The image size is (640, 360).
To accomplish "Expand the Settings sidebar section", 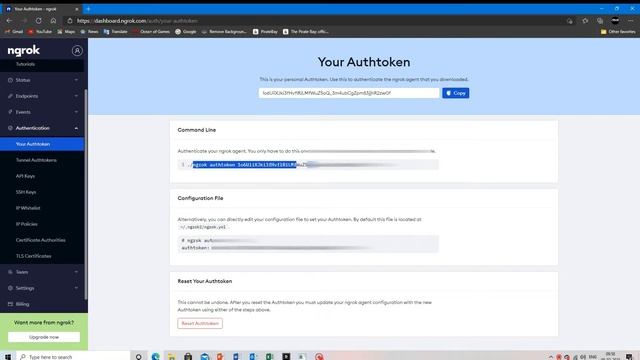I will [x=42, y=288].
